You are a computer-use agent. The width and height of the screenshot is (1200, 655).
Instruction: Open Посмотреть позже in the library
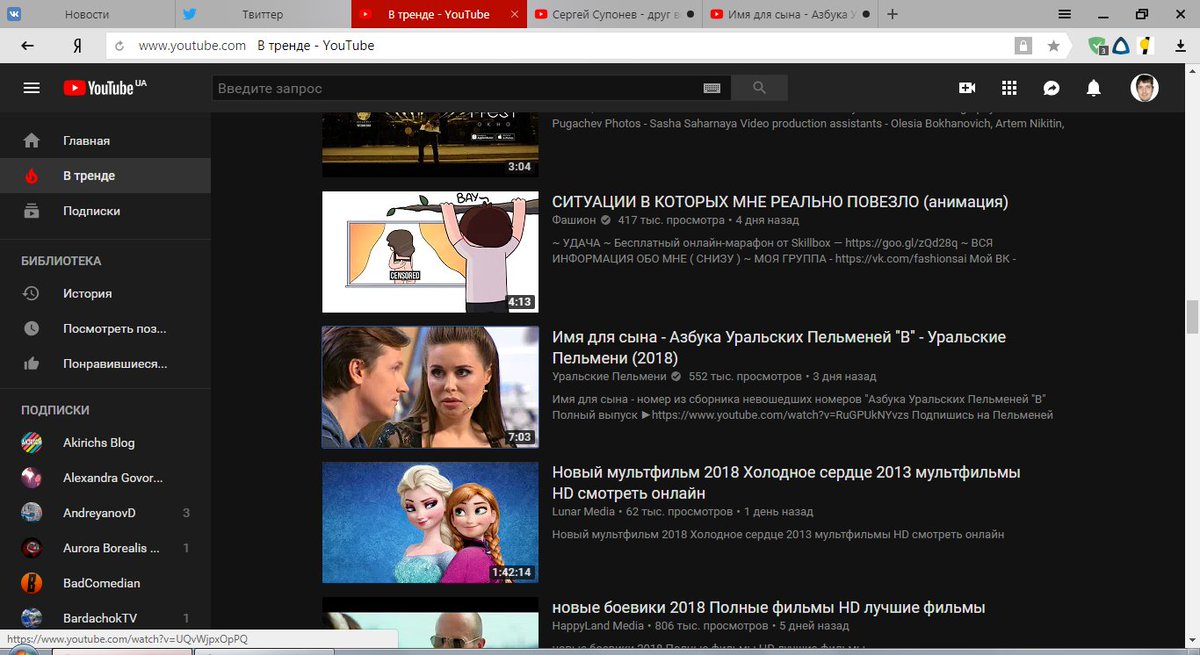coord(105,329)
